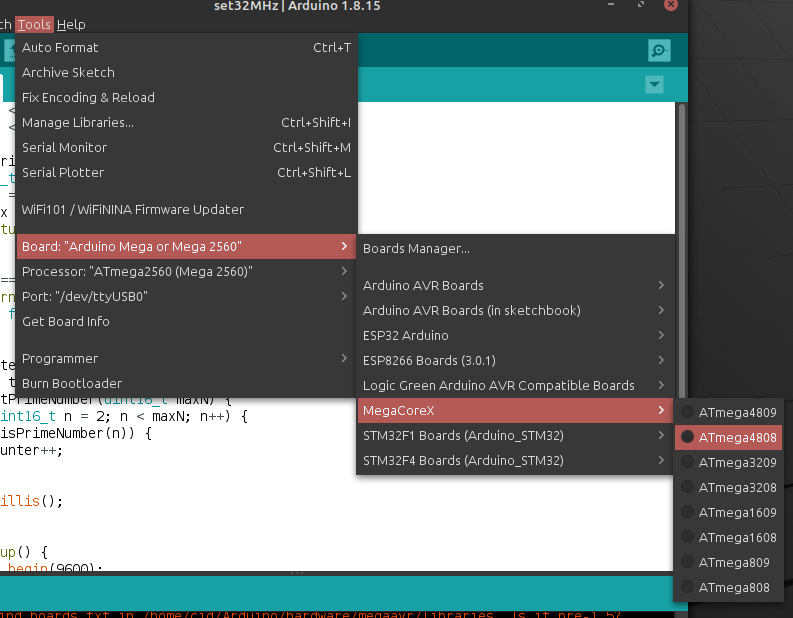
Task: Open Serial Plotter from Tools menu
Action: coord(186,172)
